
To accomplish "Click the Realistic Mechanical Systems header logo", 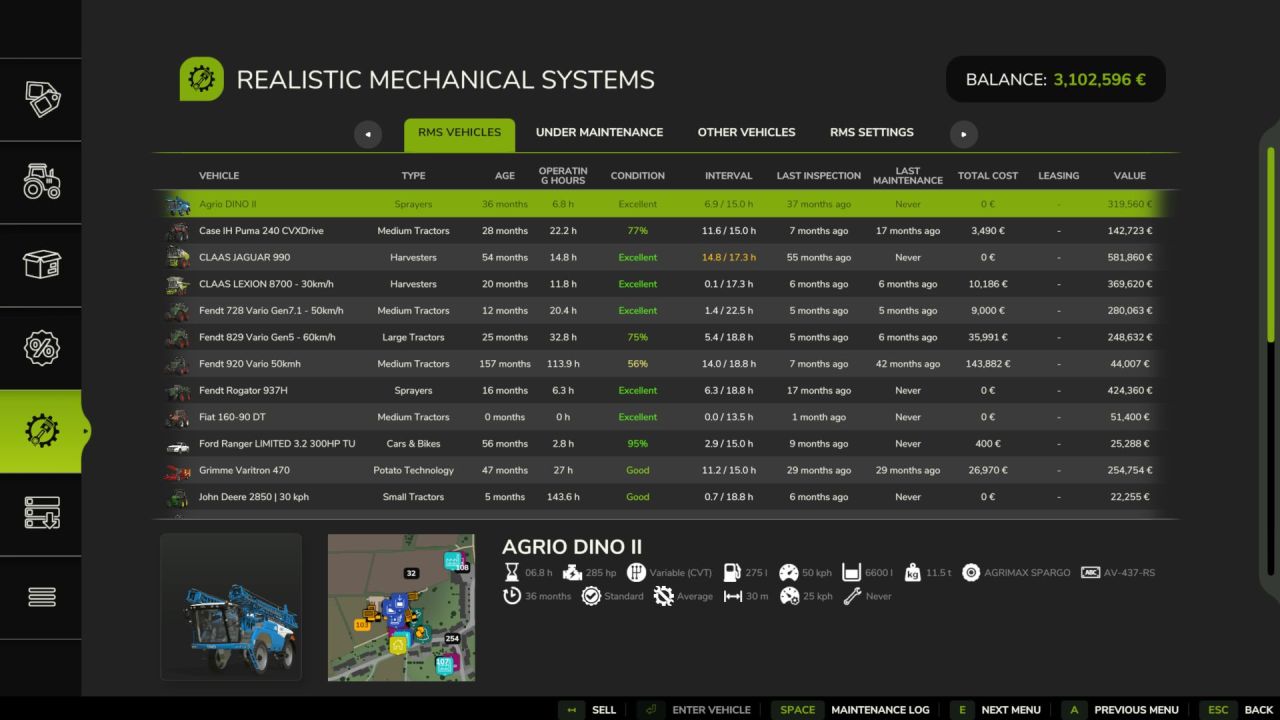I will [201, 79].
